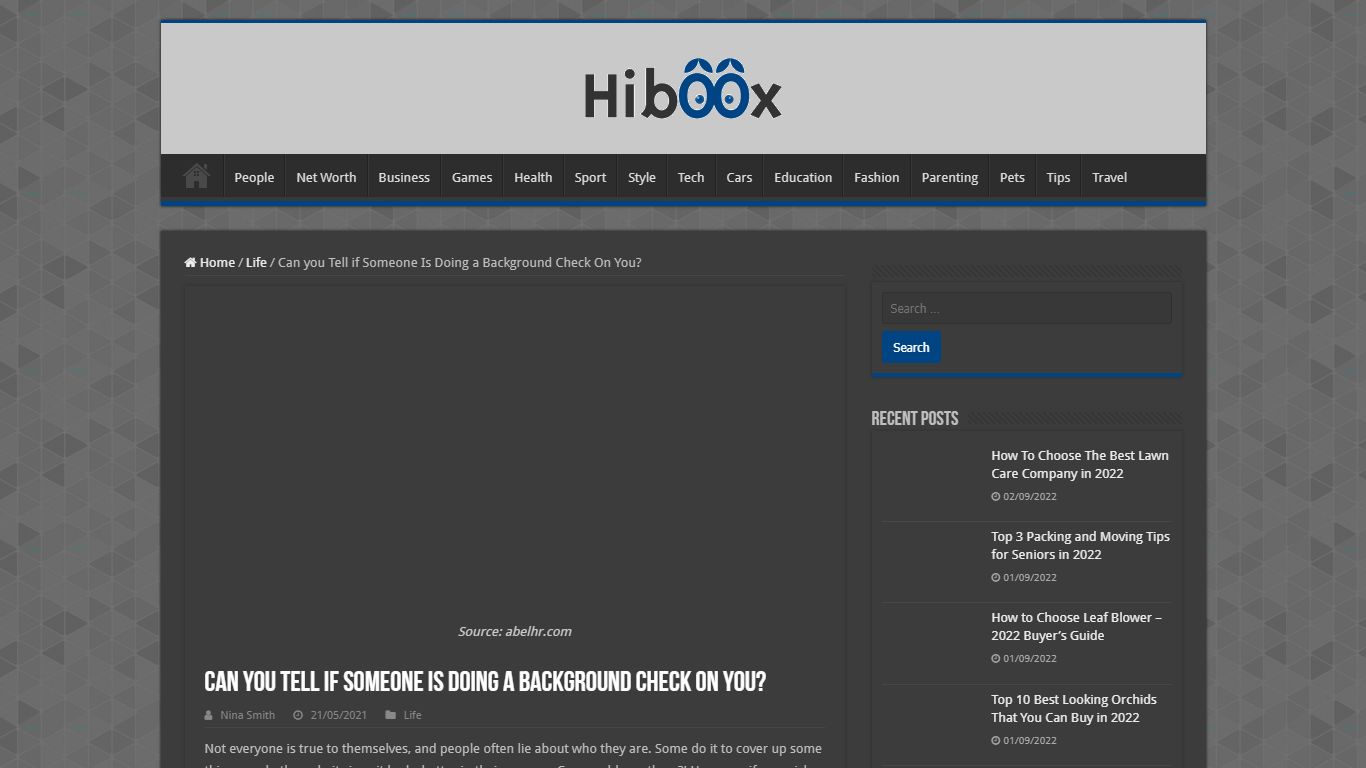Click the clock icon beside 21/05/2021

[298, 715]
